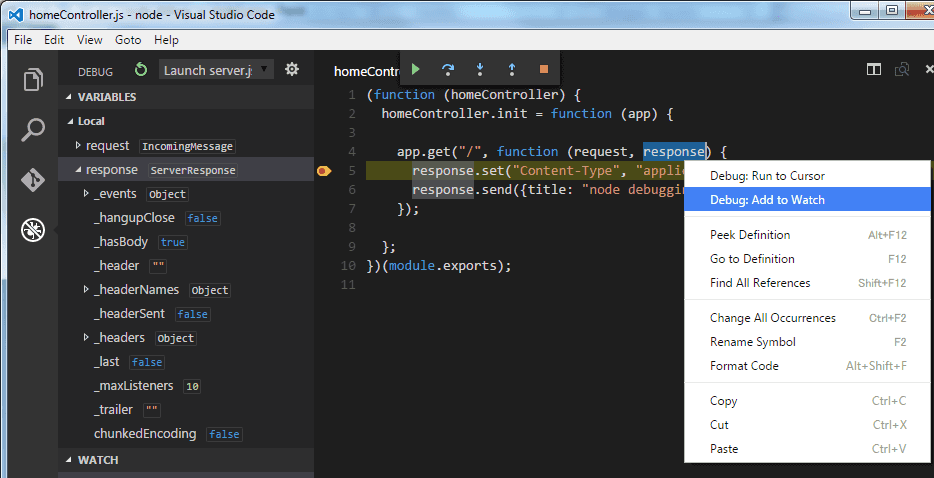Stop debugging with the orange square button
This screenshot has width=934, height=478.
point(544,69)
